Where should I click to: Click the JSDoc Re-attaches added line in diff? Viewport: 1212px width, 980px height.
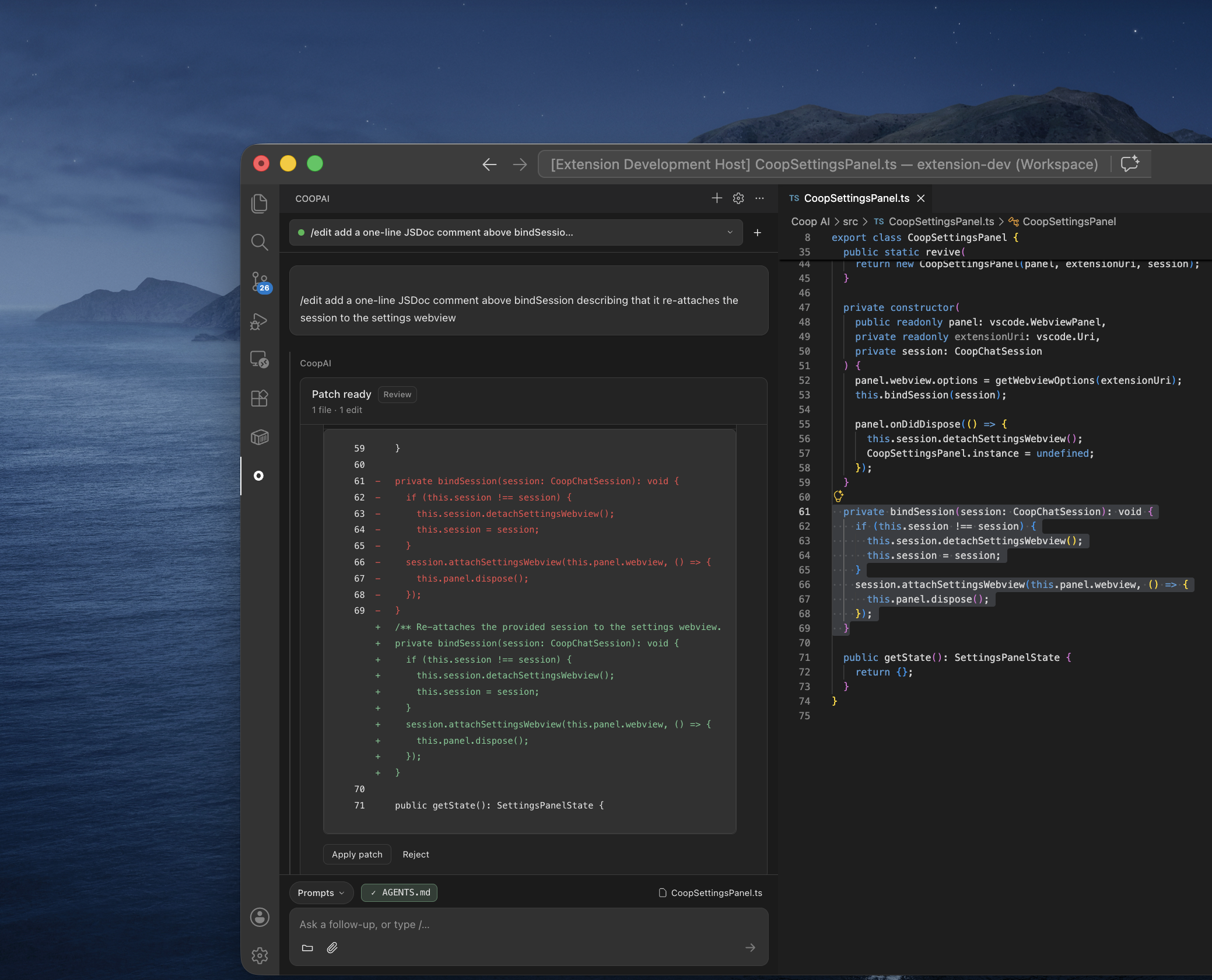[558, 627]
